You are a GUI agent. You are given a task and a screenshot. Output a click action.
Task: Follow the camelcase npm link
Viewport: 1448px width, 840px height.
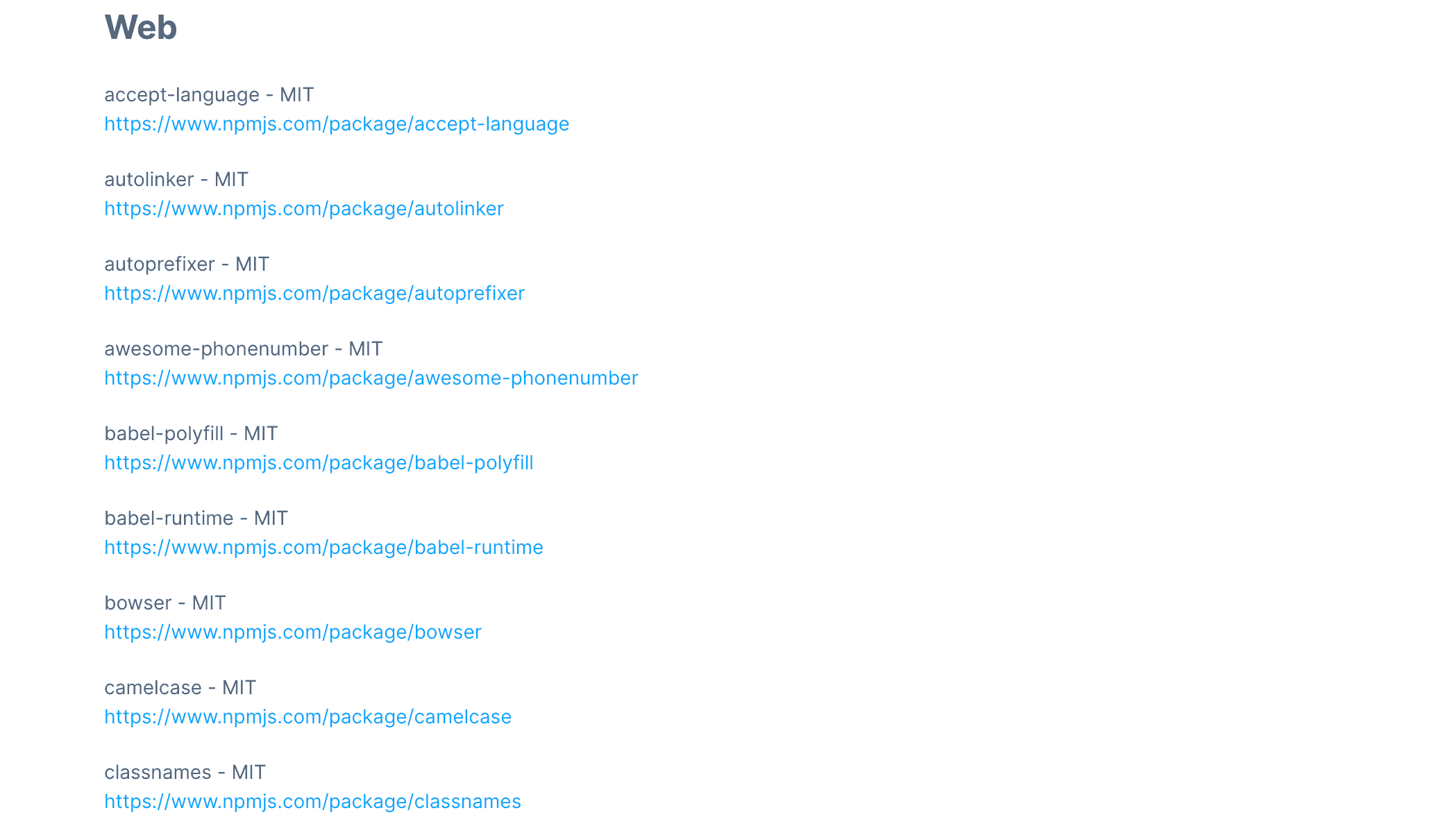pos(308,717)
